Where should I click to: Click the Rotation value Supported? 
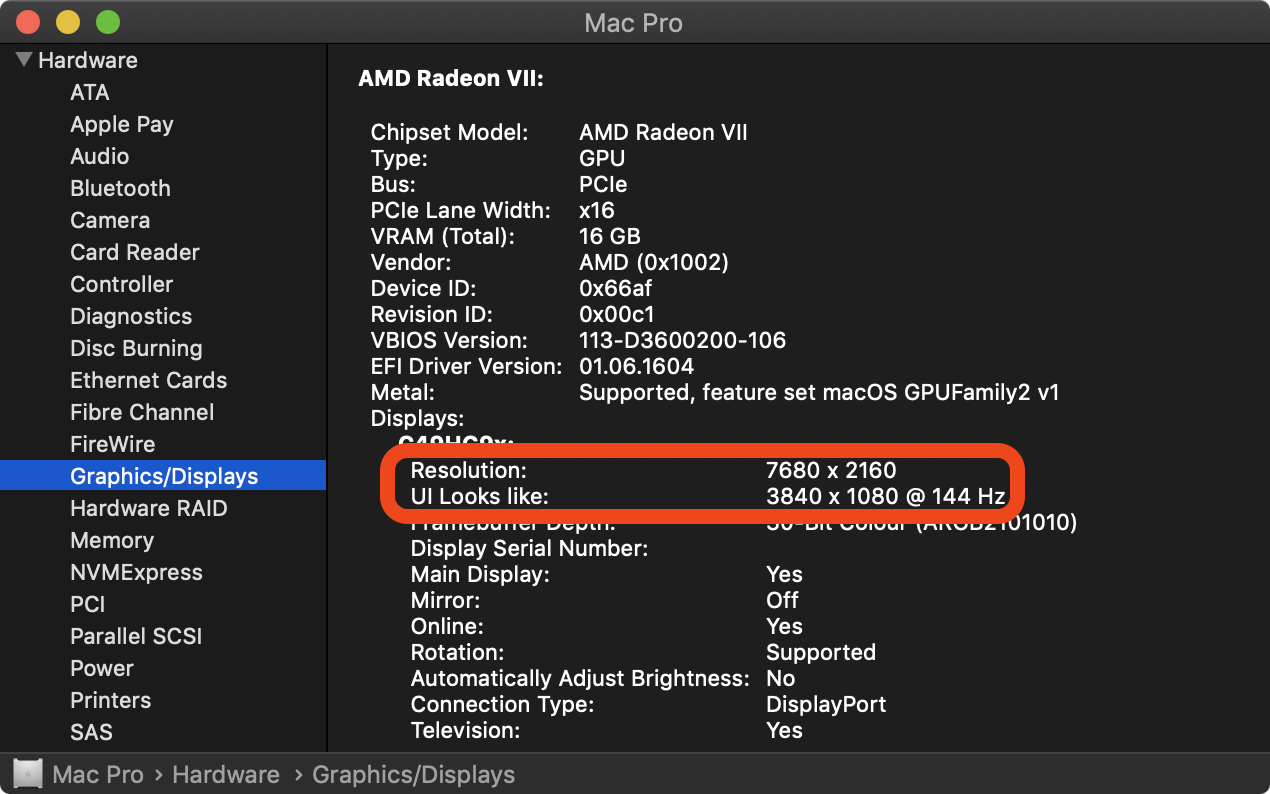tap(821, 652)
